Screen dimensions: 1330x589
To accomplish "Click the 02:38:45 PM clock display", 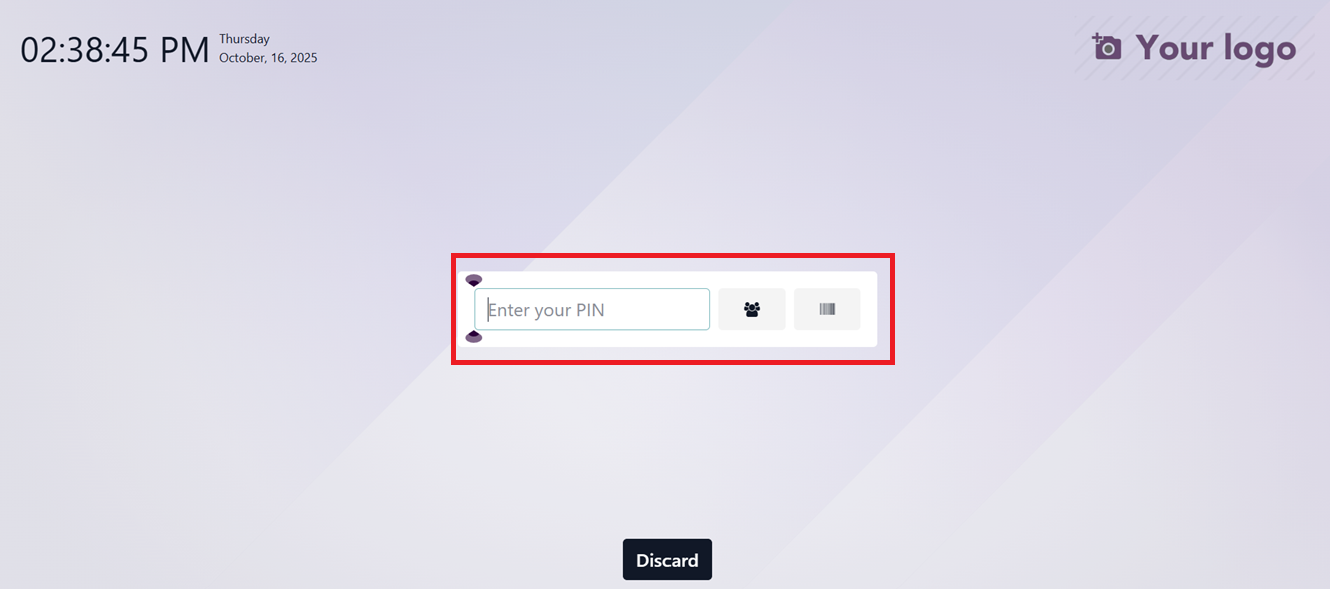I will pyautogui.click(x=115, y=50).
